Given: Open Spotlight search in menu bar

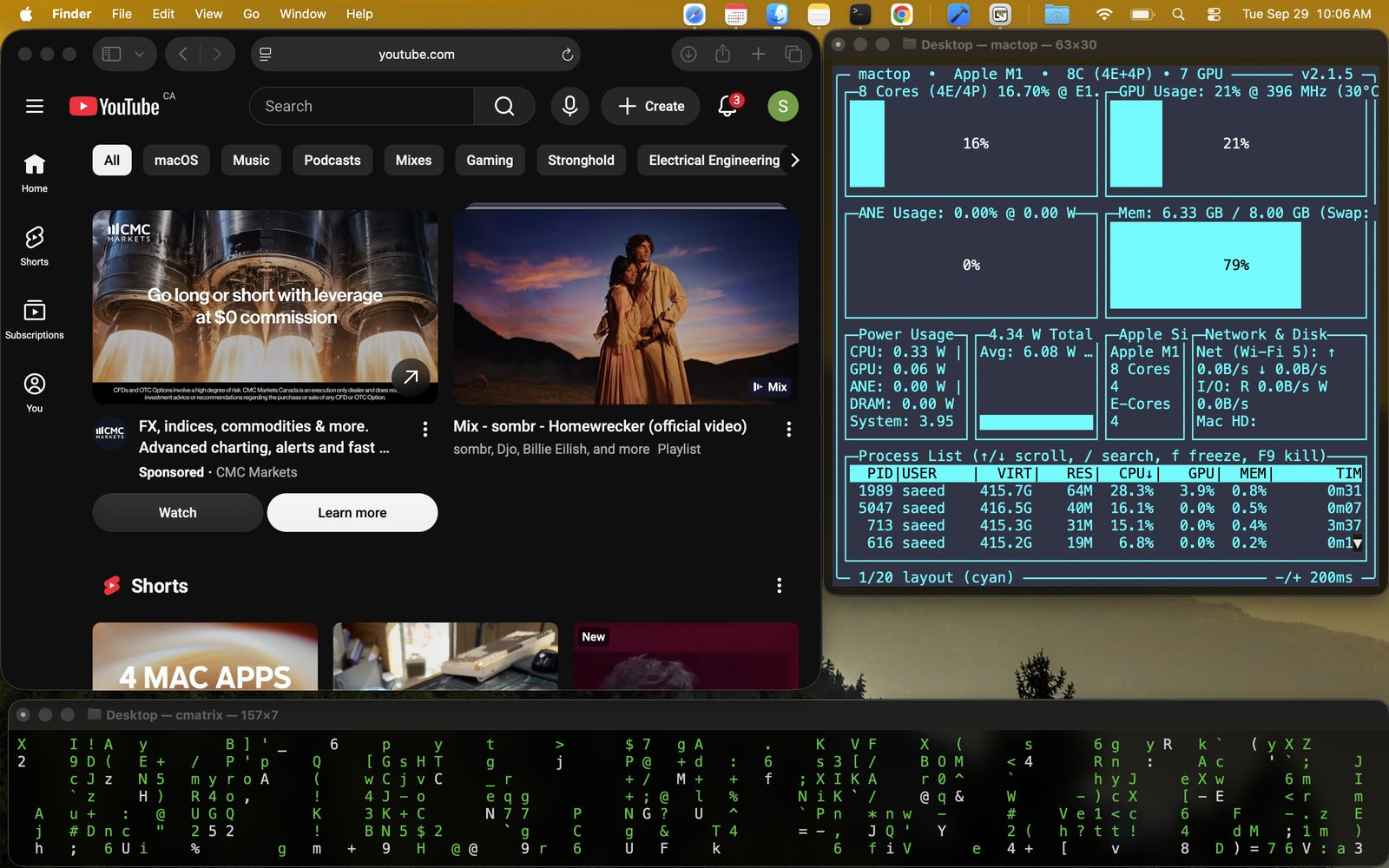Looking at the screenshot, I should 1178,14.
